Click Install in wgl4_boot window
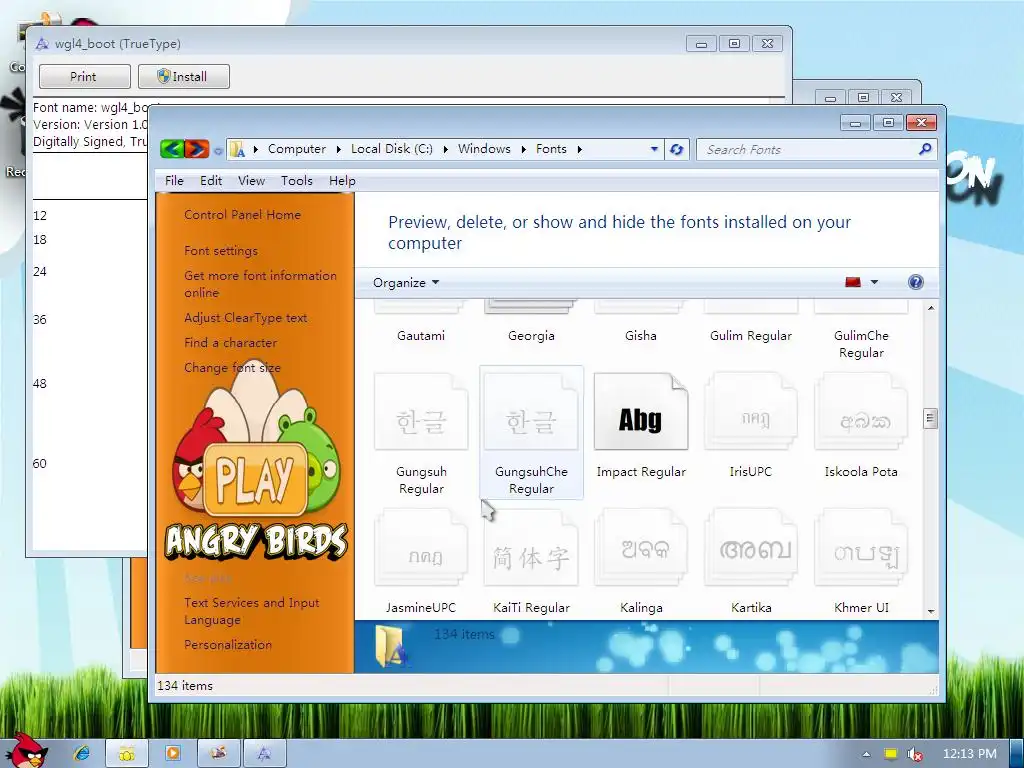Image resolution: width=1024 pixels, height=768 pixels. [184, 76]
